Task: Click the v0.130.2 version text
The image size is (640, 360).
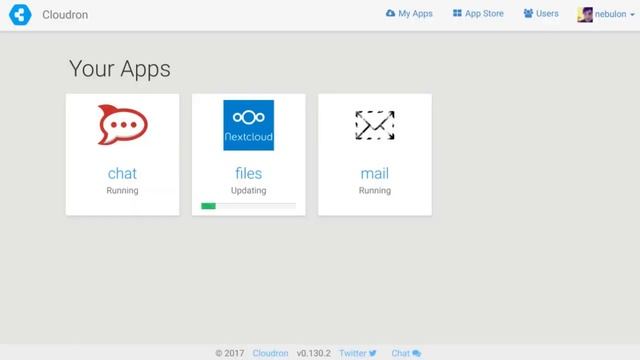Action: point(313,353)
